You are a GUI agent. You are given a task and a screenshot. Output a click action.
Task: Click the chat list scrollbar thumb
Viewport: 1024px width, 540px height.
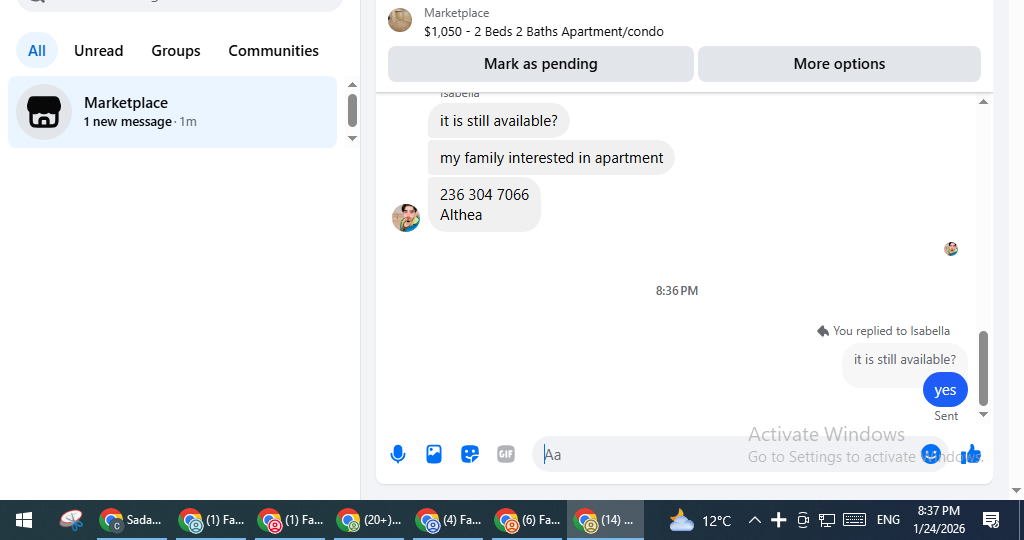tap(352, 110)
